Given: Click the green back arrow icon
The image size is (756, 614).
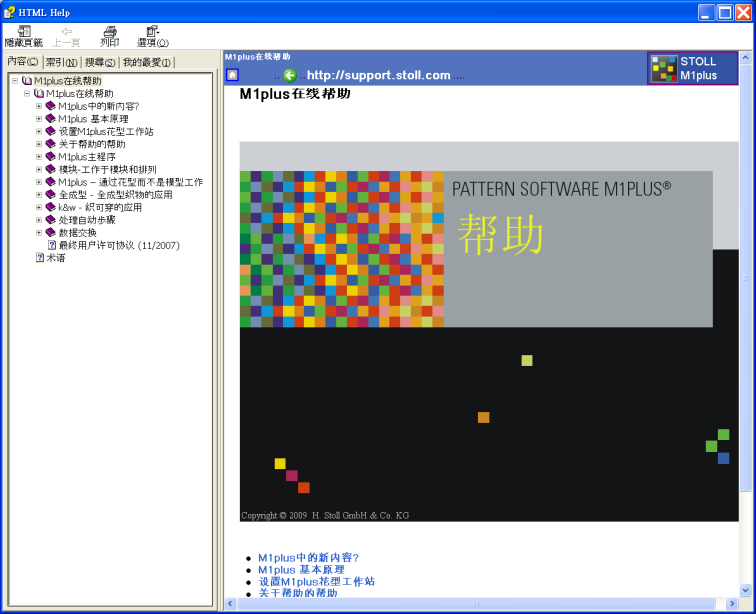Looking at the screenshot, I should (x=289, y=75).
